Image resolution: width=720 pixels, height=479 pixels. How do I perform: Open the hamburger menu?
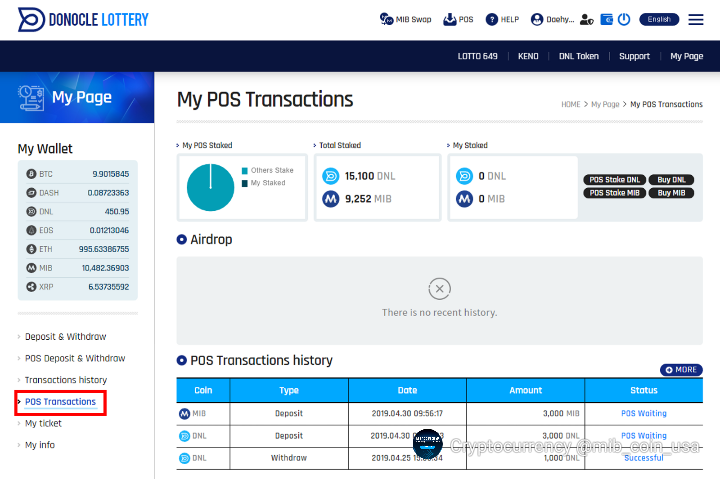click(694, 19)
